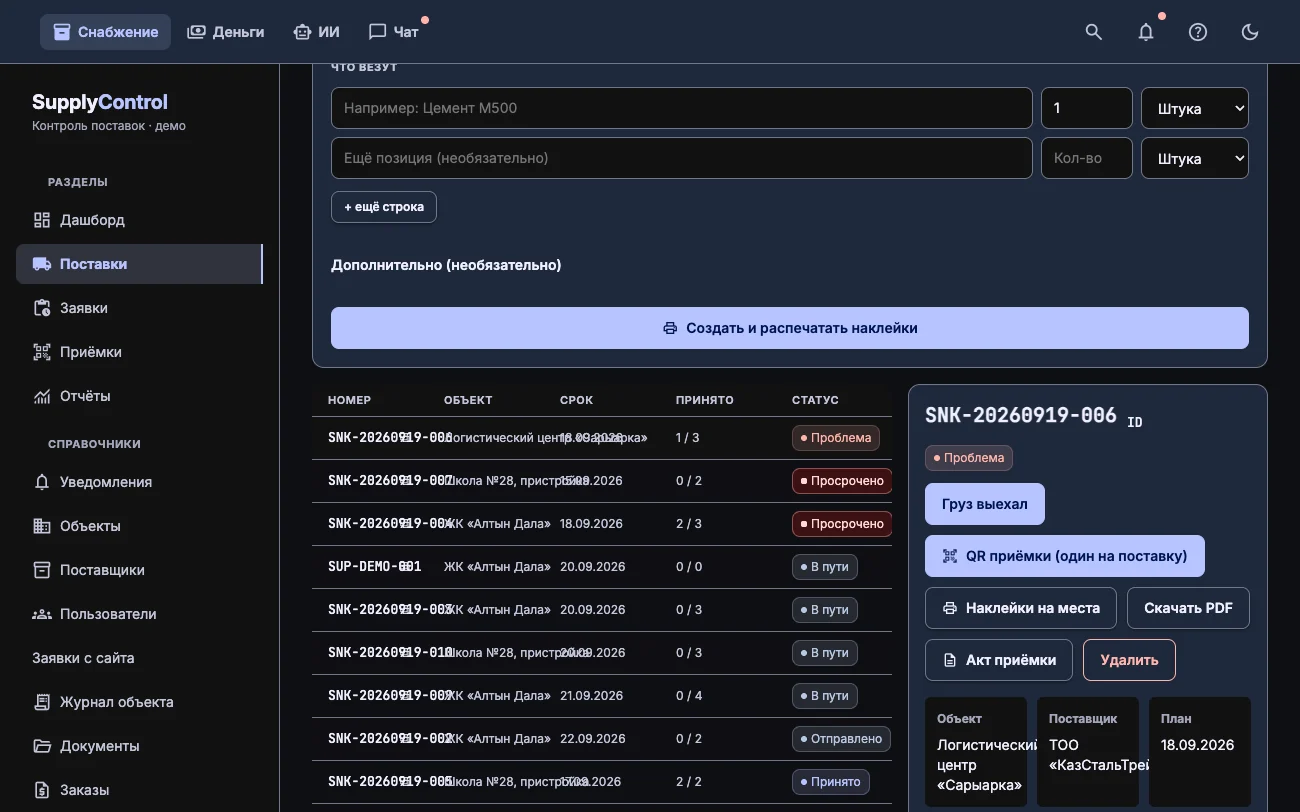The height and width of the screenshot is (812, 1300).
Task: Open first Штука unit dropdown
Action: 1195,108
